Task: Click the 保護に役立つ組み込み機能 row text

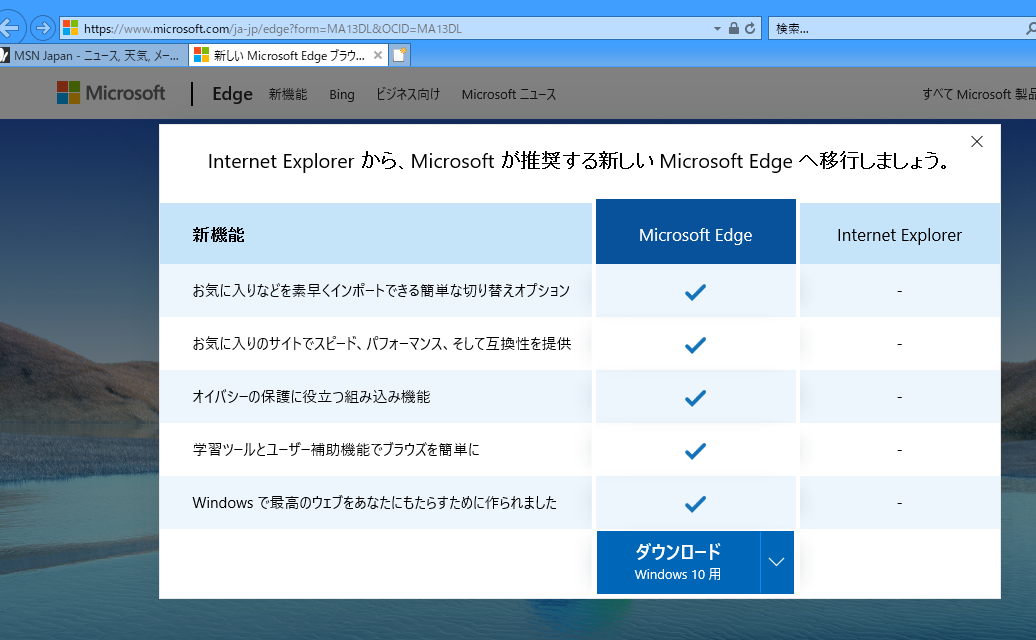Action: point(311,396)
